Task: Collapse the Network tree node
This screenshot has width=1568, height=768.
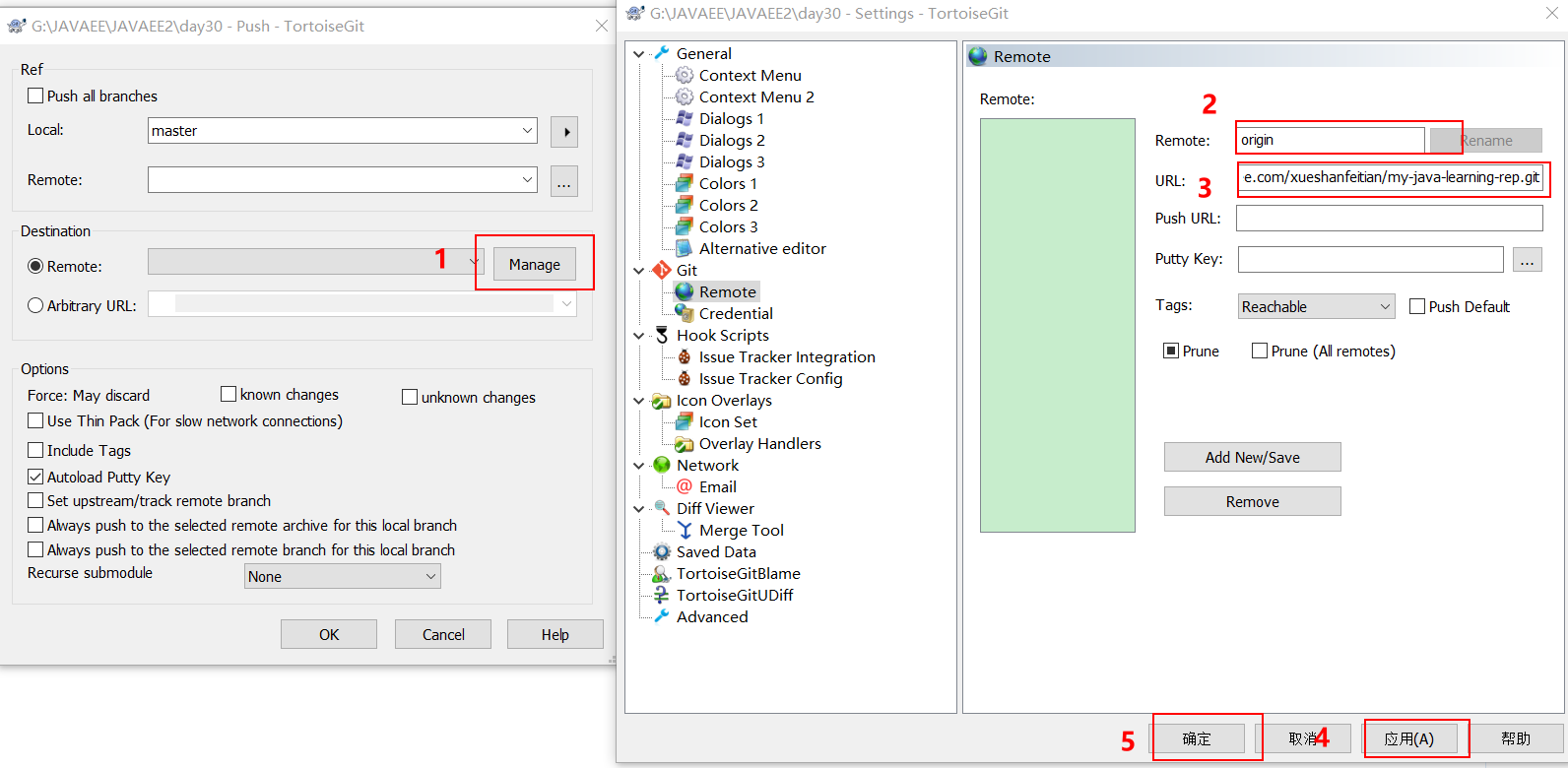Action: (639, 466)
